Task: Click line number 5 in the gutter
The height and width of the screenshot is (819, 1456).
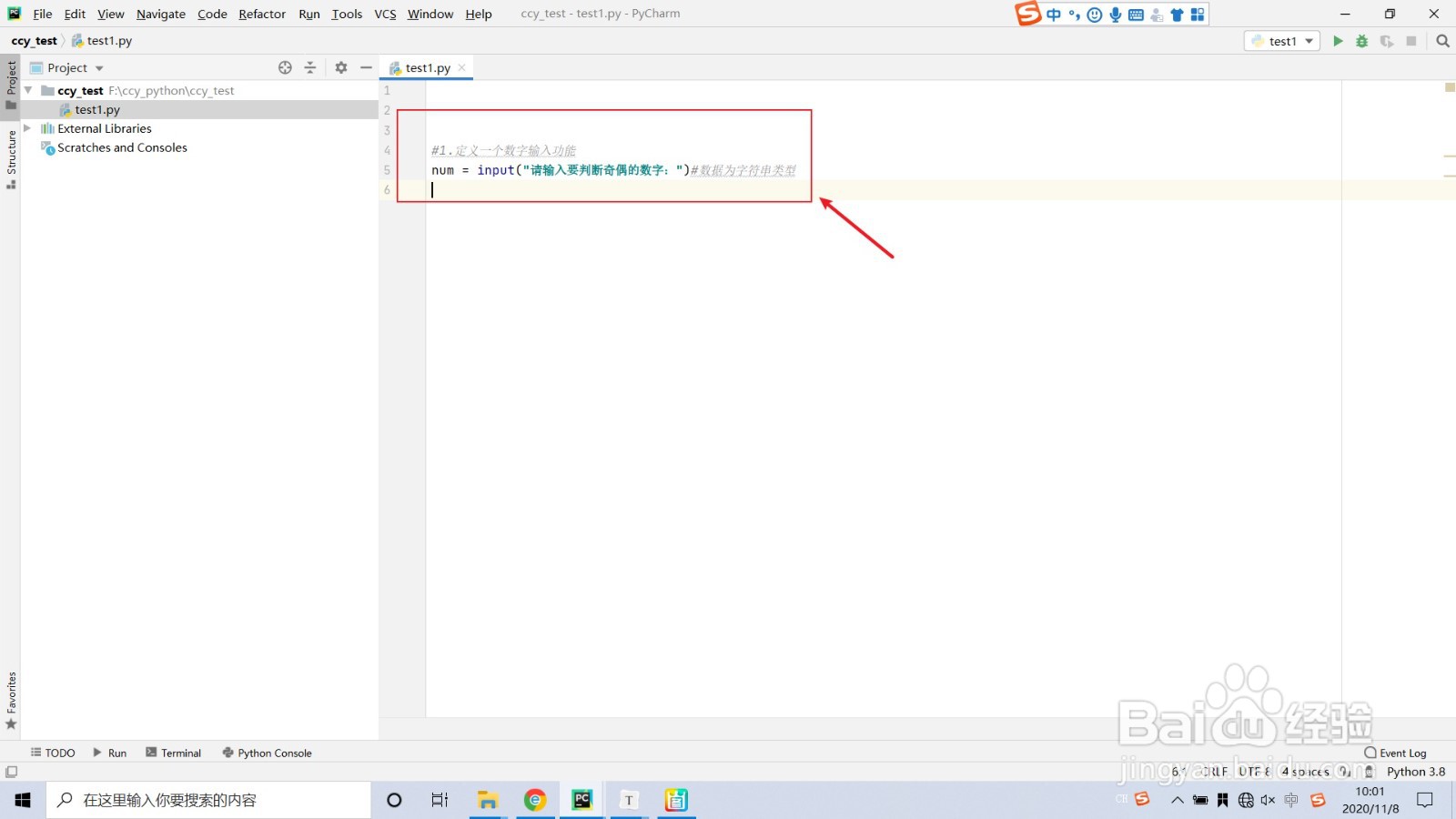Action: (x=387, y=170)
